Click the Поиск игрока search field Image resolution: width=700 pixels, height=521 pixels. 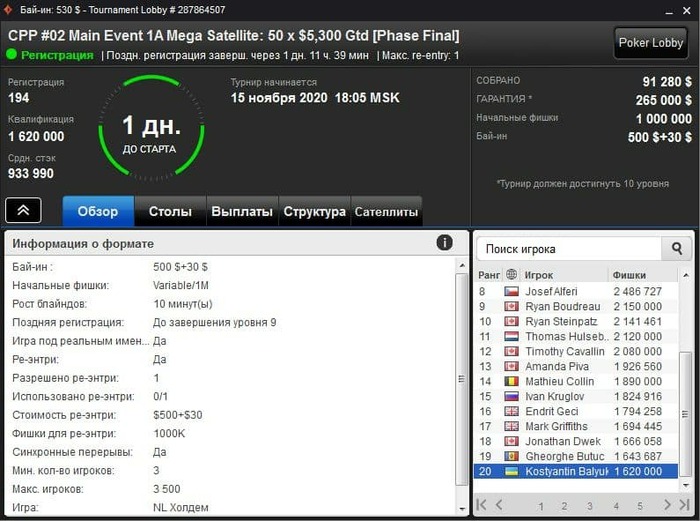(569, 249)
